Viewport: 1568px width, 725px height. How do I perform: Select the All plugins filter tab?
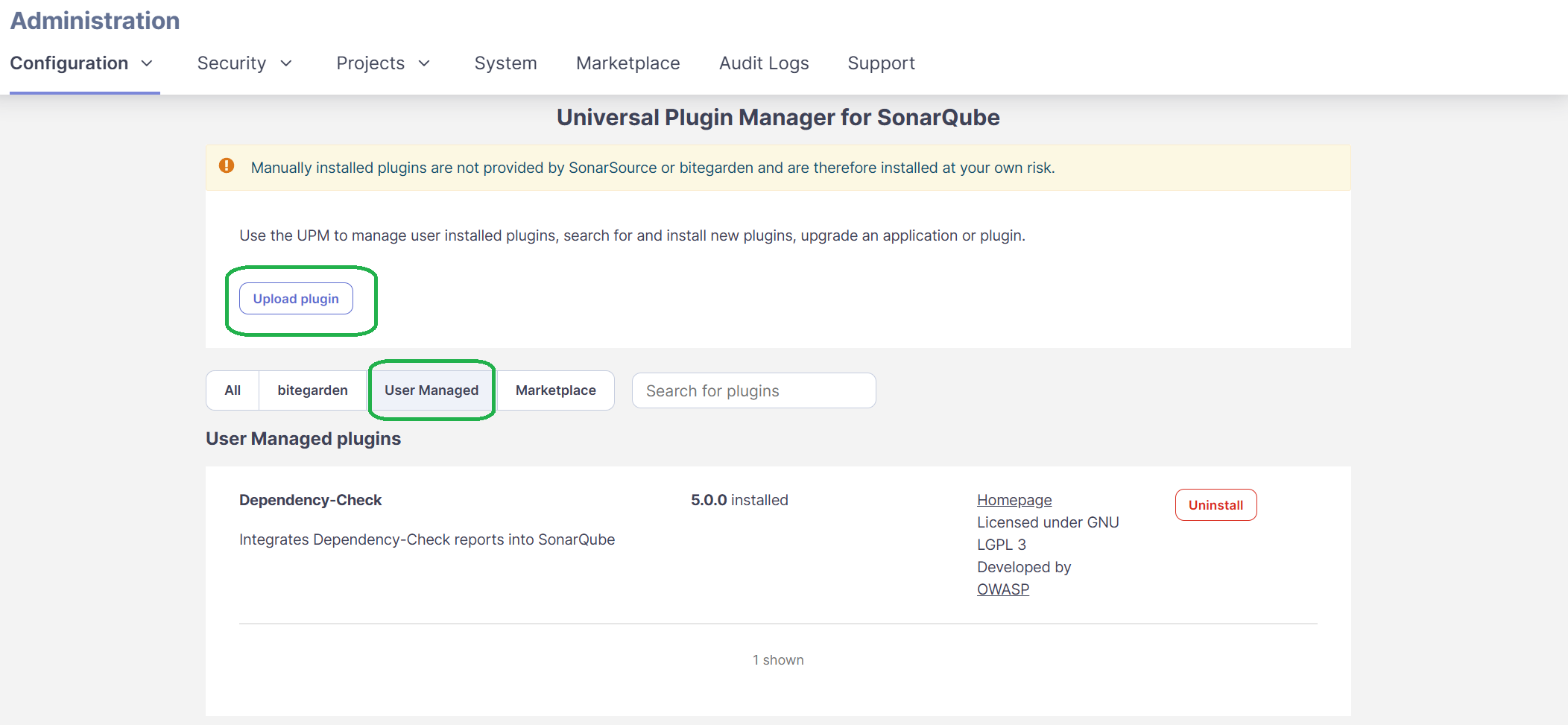tap(233, 390)
